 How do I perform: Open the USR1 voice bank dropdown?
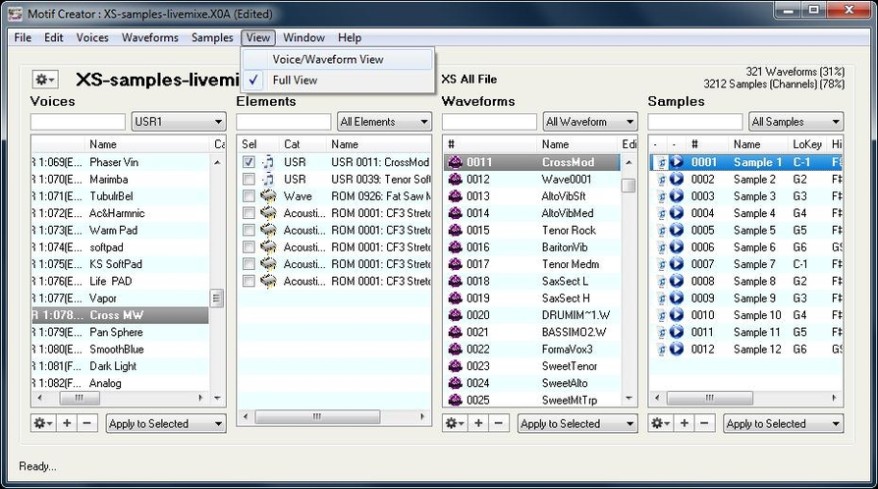[179, 122]
